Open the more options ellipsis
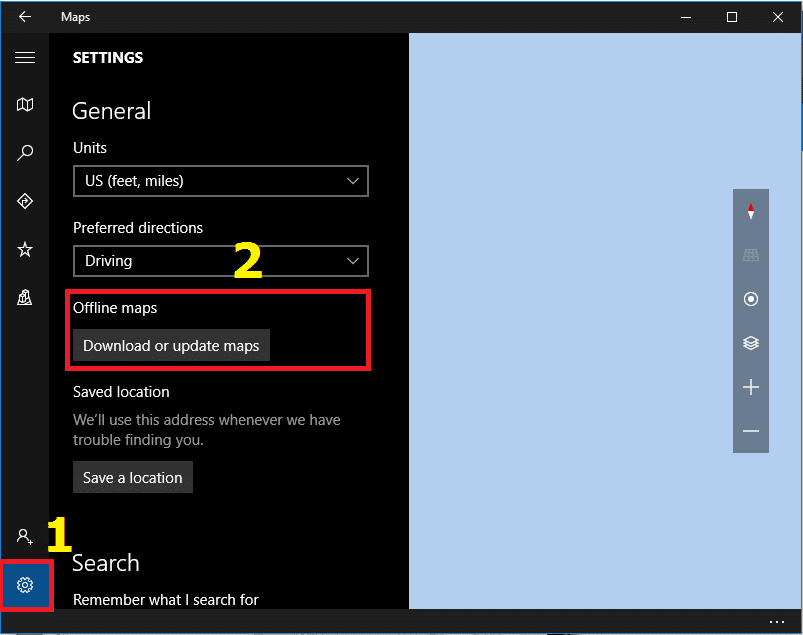Viewport: 803px width, 635px height. pyautogui.click(x=777, y=622)
